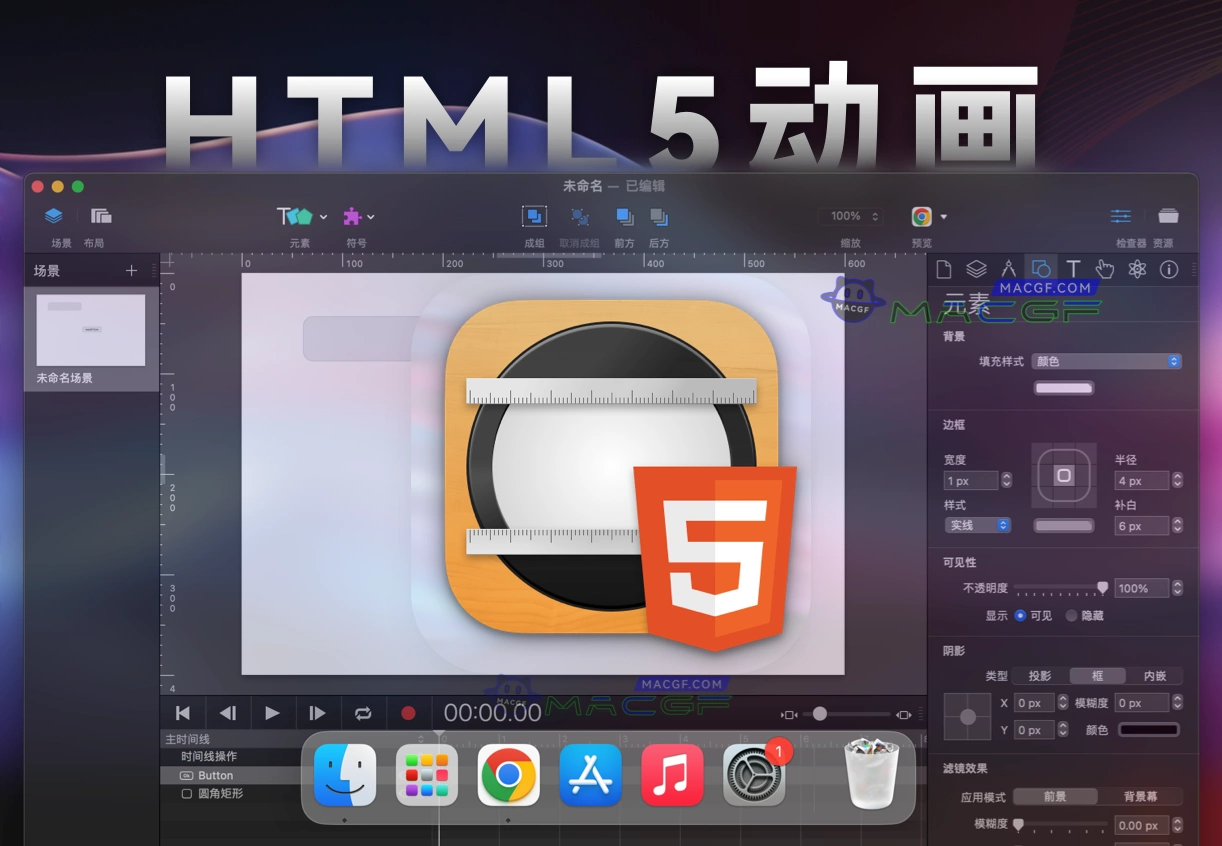Open the 元素 elements insert menu
This screenshot has height=846, width=1222.
(302, 216)
